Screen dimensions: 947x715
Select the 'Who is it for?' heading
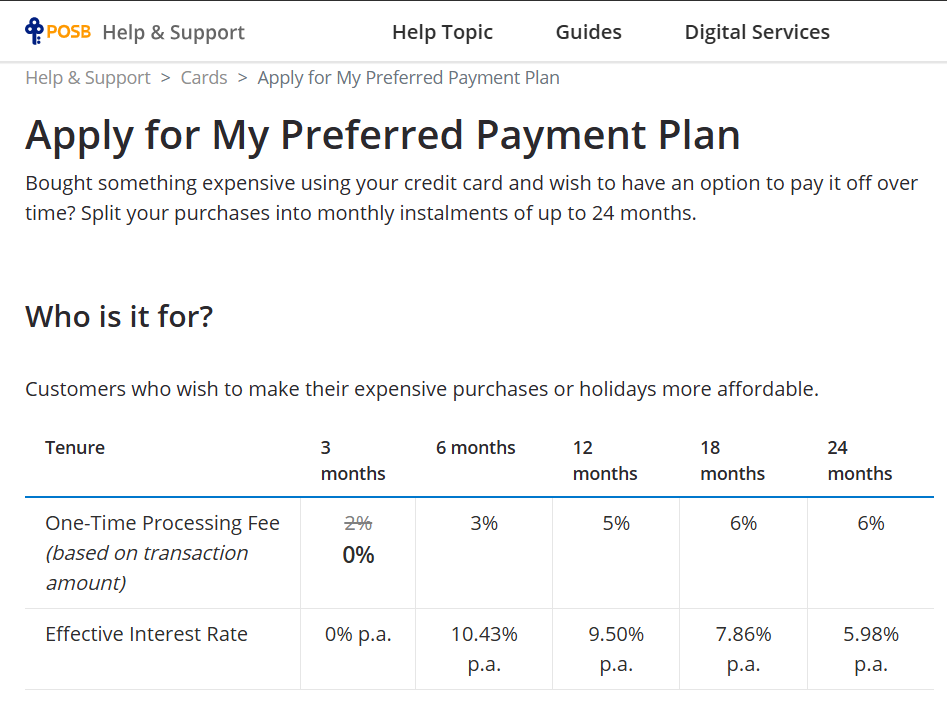click(119, 317)
